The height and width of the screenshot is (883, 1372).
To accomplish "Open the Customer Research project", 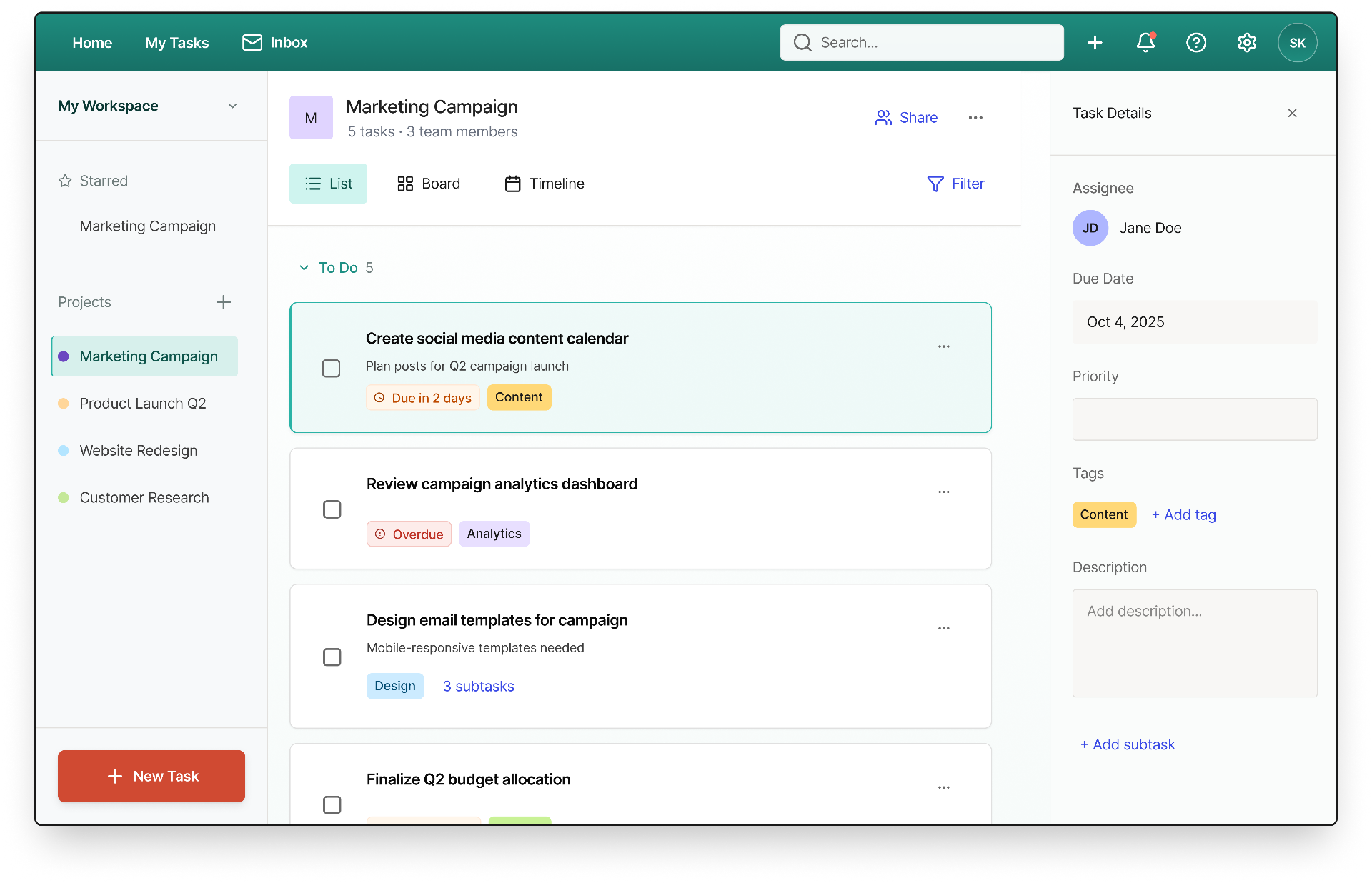I will click(x=144, y=498).
